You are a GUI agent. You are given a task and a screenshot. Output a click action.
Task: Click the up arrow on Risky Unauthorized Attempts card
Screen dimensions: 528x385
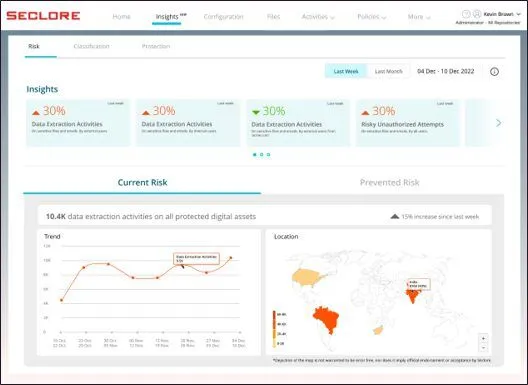pyautogui.click(x=365, y=113)
